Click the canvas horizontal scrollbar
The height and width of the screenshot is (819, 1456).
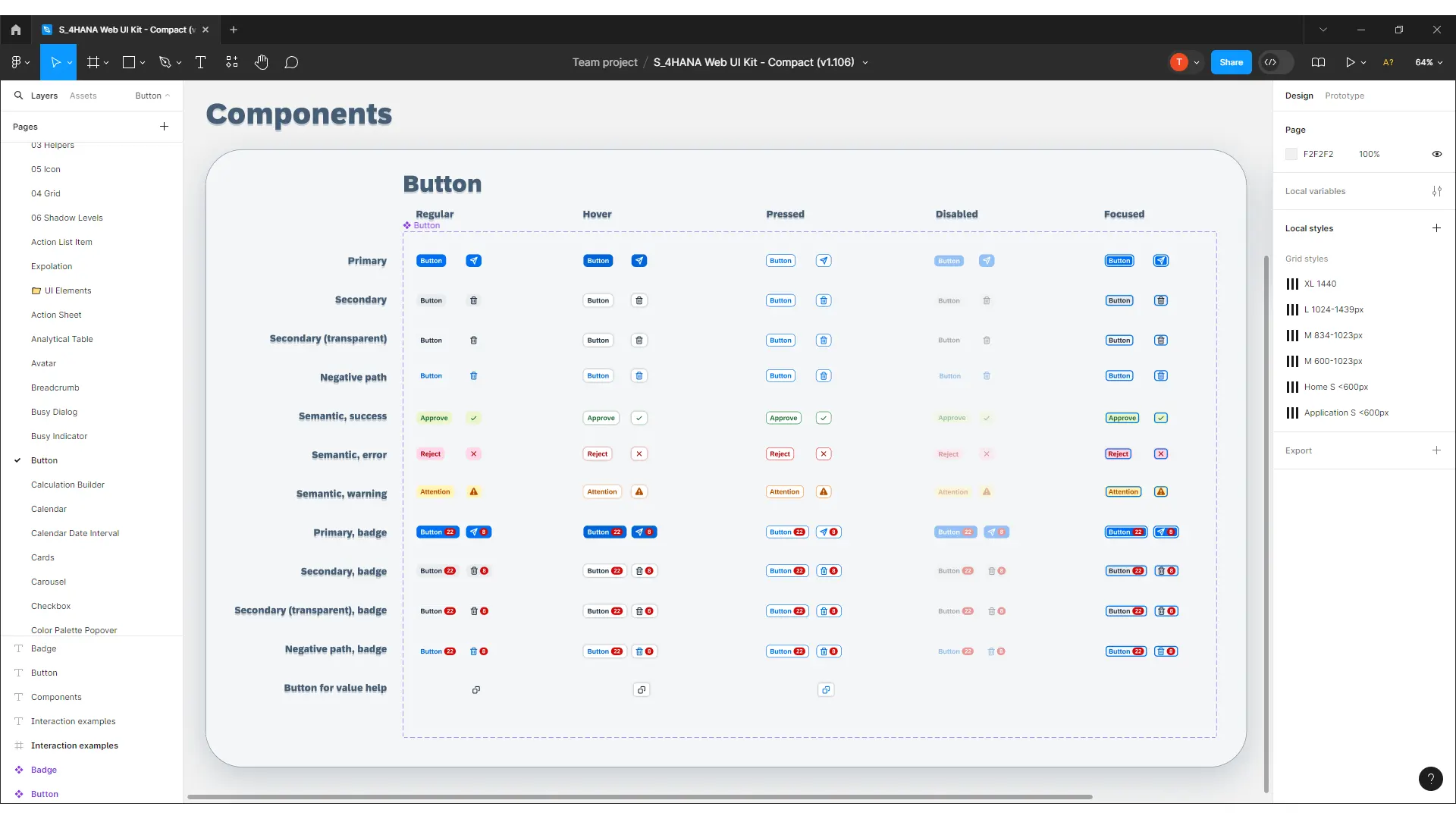[639, 797]
